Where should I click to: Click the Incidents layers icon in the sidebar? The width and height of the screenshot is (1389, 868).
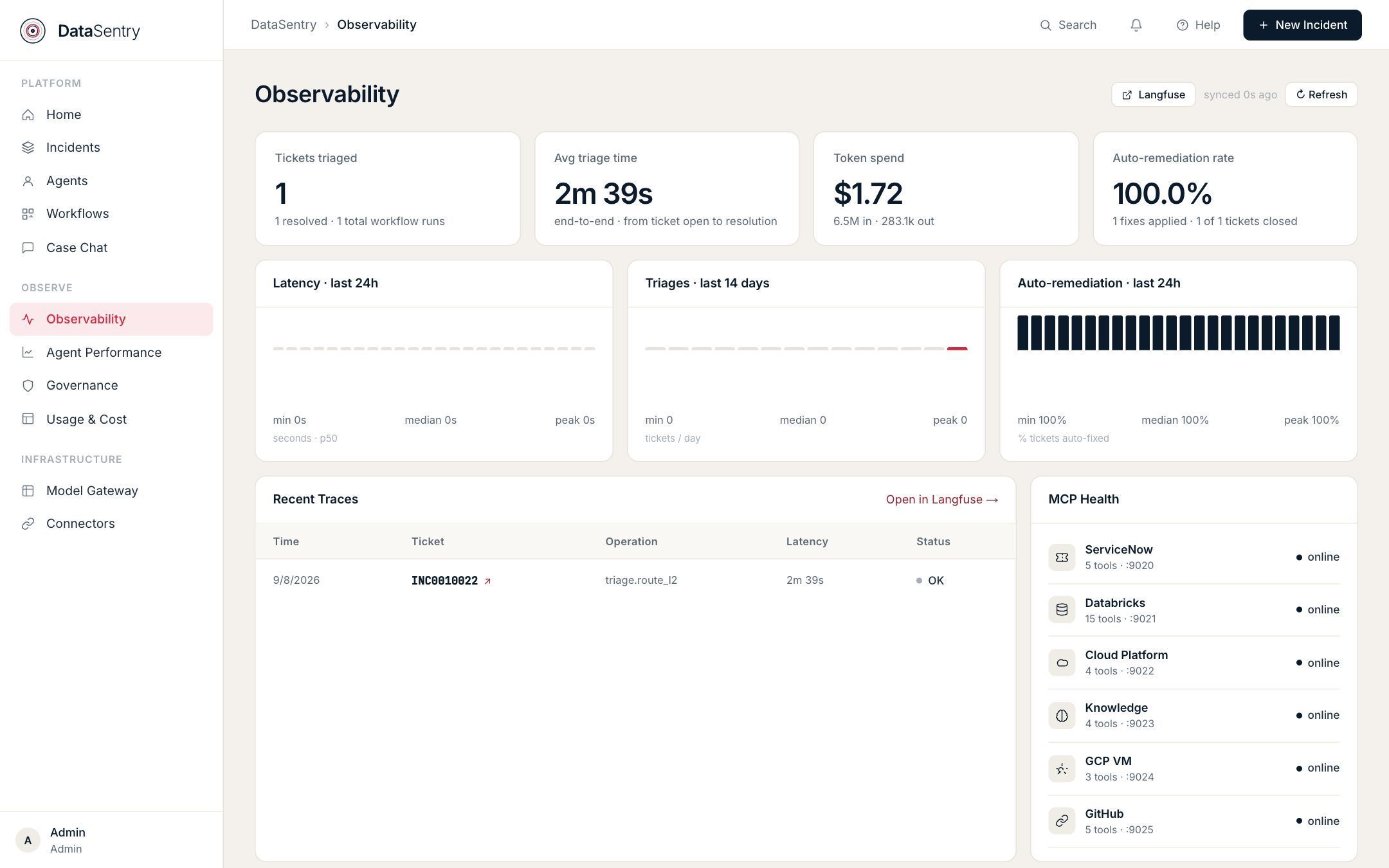(x=28, y=148)
